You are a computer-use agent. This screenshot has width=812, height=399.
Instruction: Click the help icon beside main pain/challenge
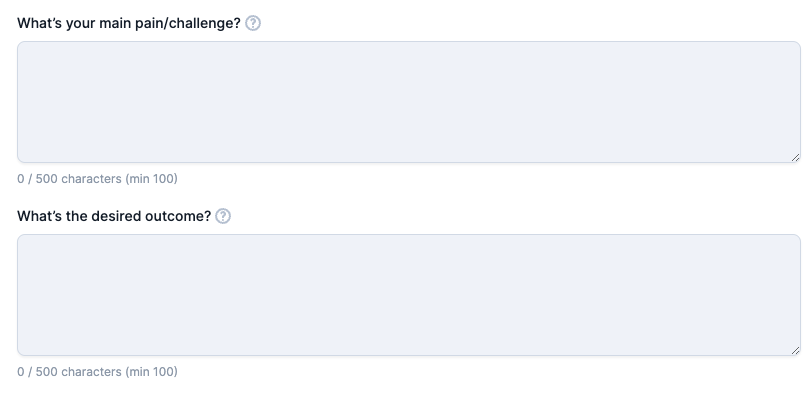pos(253,23)
